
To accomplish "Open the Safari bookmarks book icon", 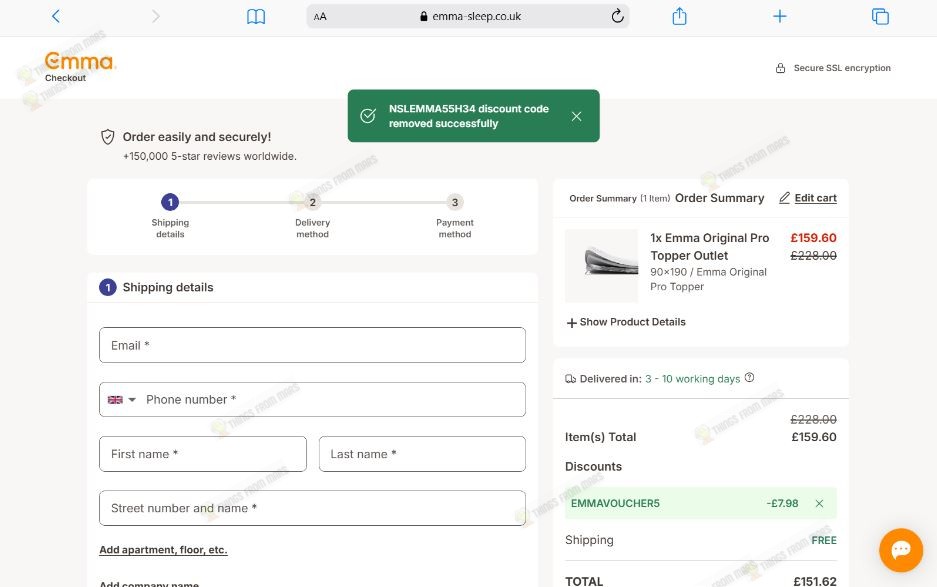I will 256,17.
